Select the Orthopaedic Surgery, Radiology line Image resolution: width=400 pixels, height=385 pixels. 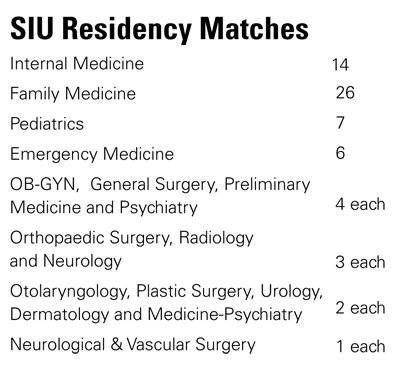(x=132, y=238)
